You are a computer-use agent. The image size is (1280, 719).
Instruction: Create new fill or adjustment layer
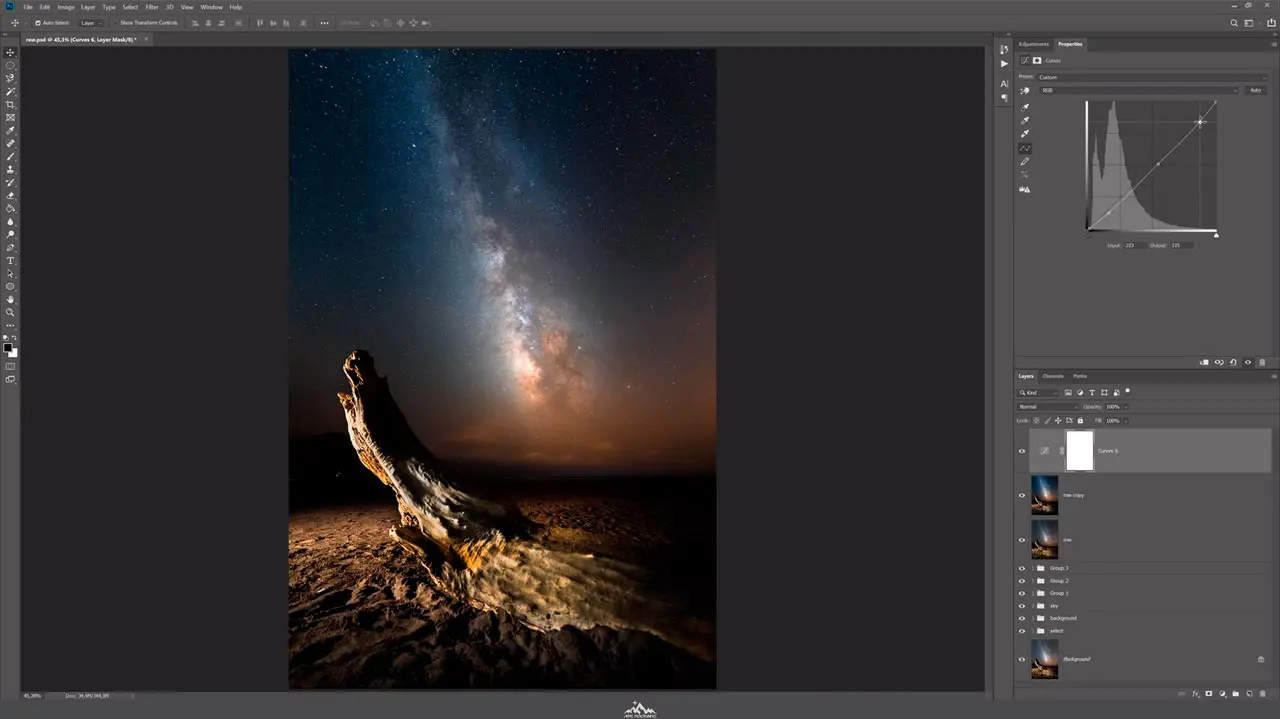click(x=1222, y=693)
